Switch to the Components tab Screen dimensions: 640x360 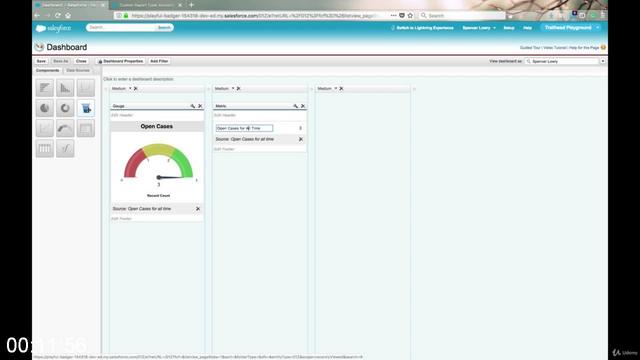[x=47, y=71]
